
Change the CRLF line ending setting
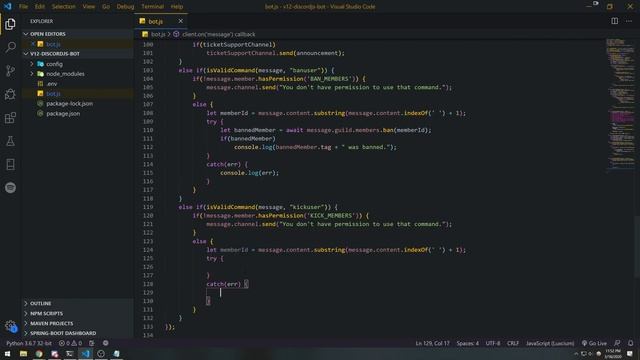tap(513, 343)
